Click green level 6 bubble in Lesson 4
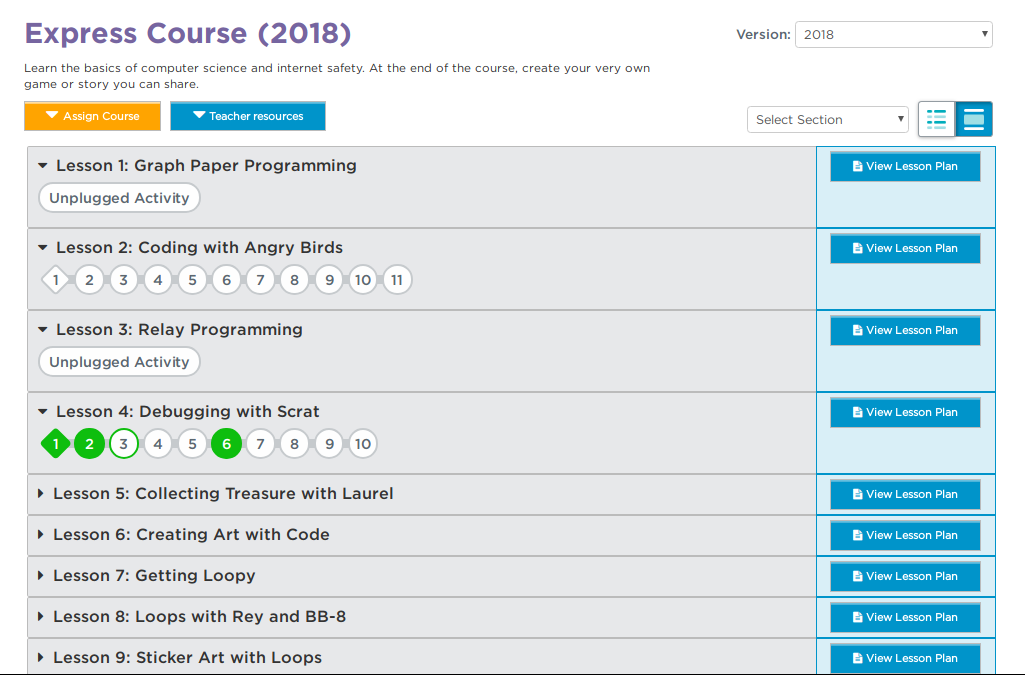The height and width of the screenshot is (675, 1025). (226, 443)
